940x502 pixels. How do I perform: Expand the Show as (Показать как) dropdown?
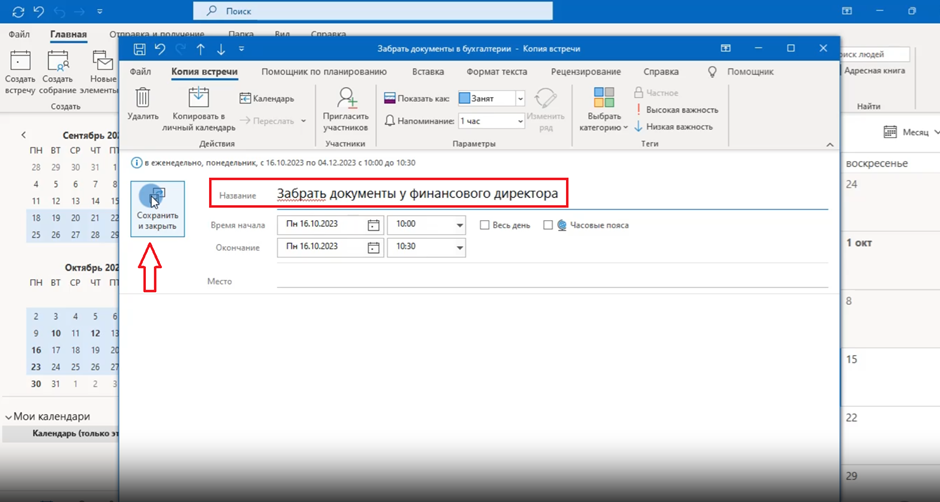coord(520,99)
